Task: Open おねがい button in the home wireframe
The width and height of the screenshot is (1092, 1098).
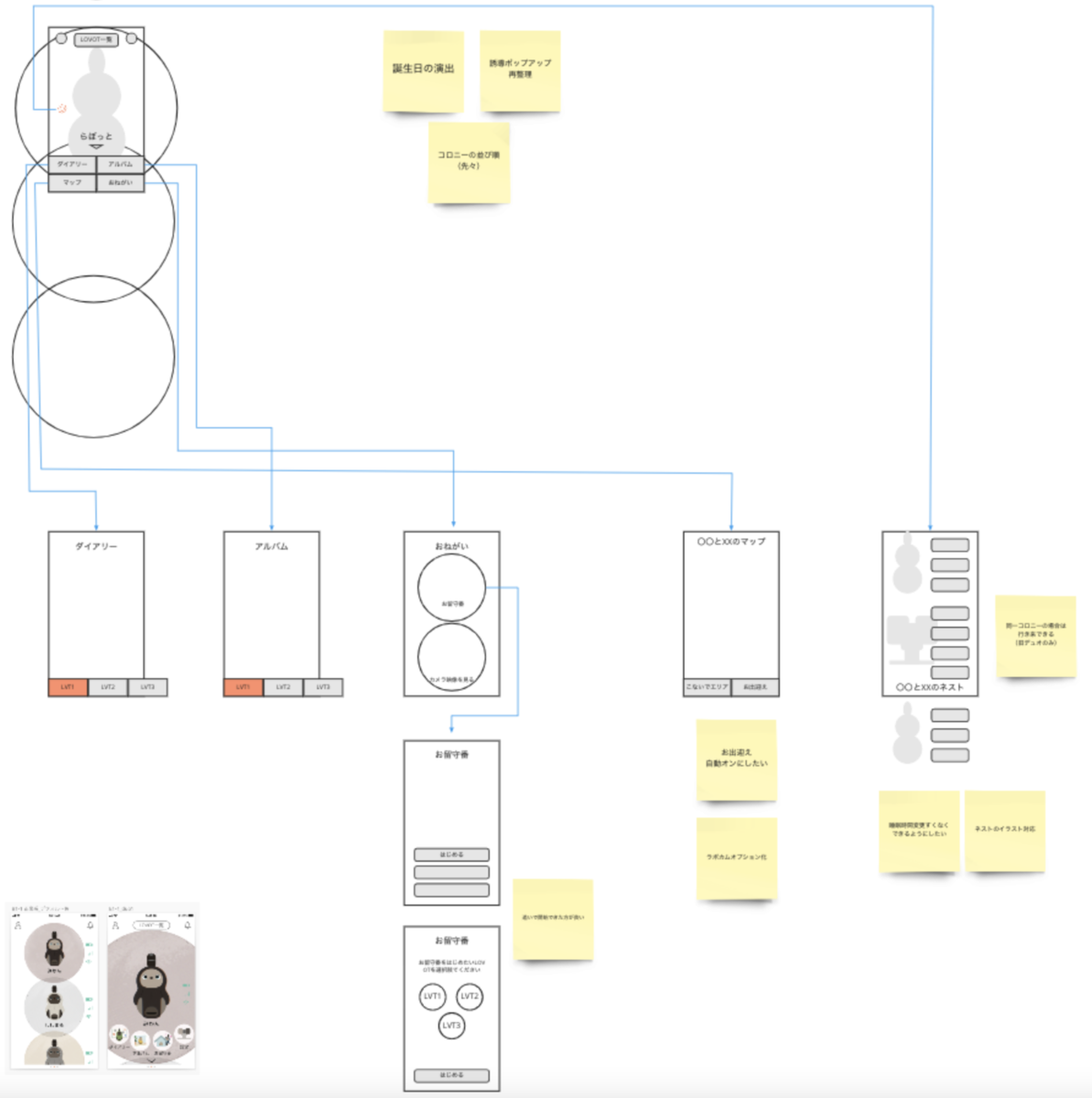Action: click(x=120, y=183)
